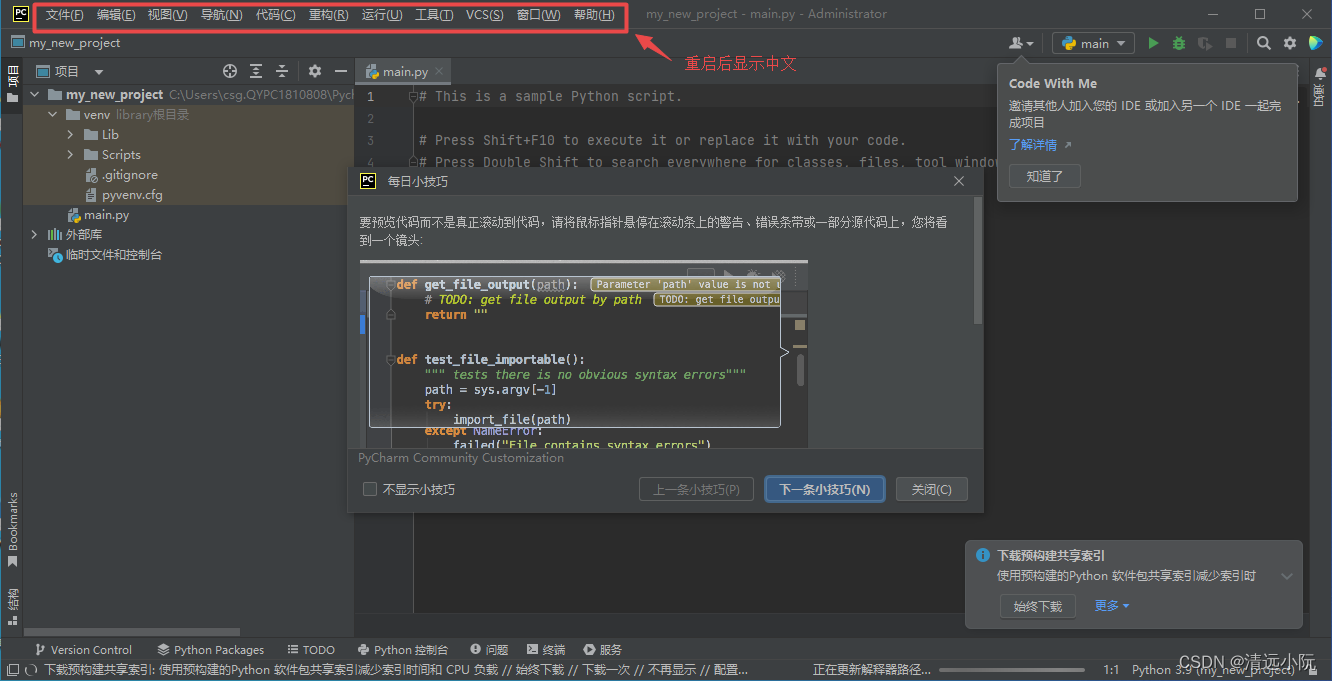1332x681 pixels.
Task: Click 知道了 in Code With Me popup
Action: [x=1045, y=176]
